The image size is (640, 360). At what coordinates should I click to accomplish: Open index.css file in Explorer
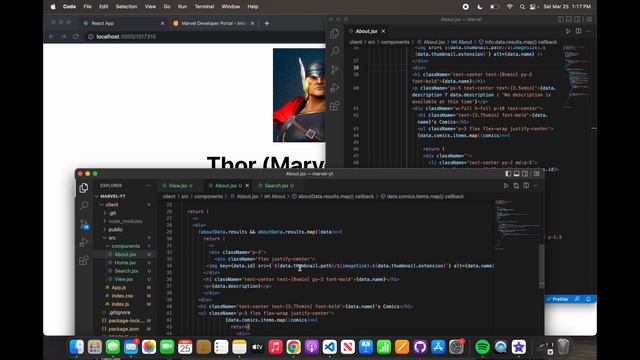click(122, 296)
